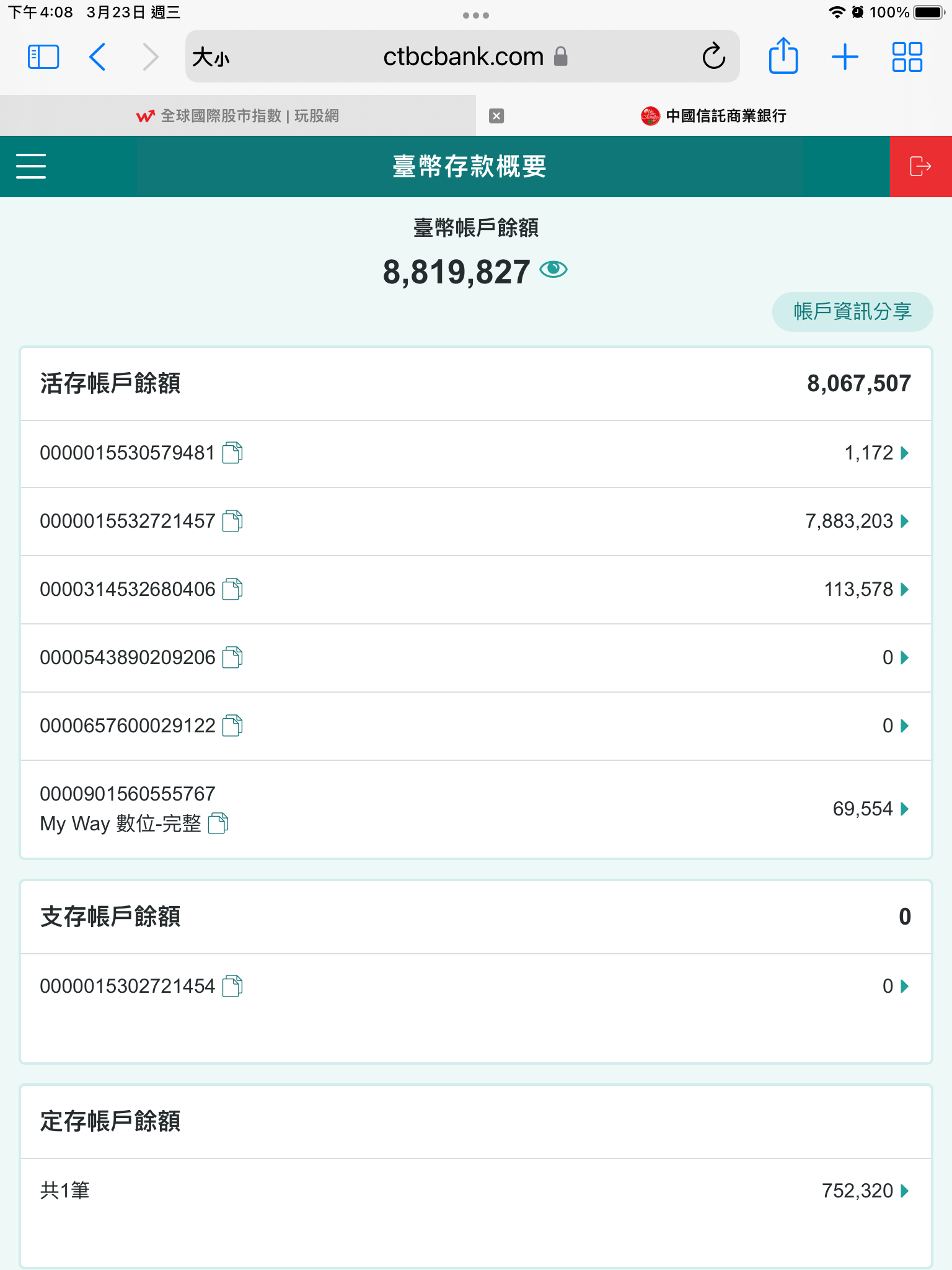
Task: Copy checking account number 0000015302721454
Action: click(x=232, y=986)
